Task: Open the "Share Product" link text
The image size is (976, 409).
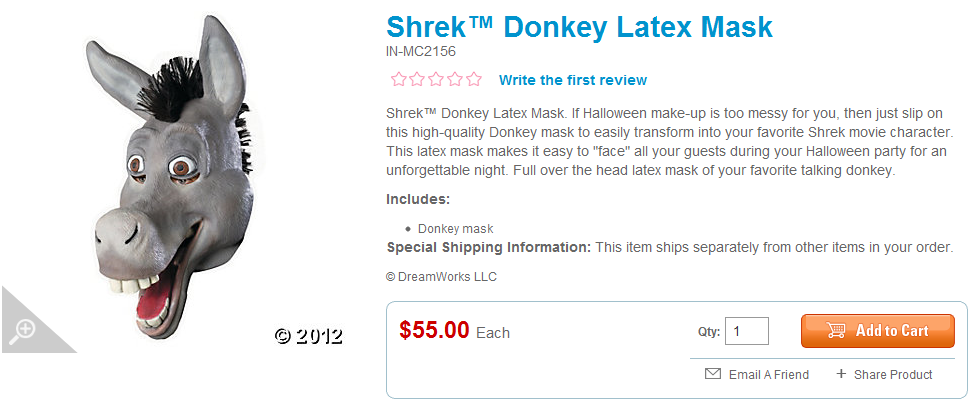Action: click(x=893, y=375)
